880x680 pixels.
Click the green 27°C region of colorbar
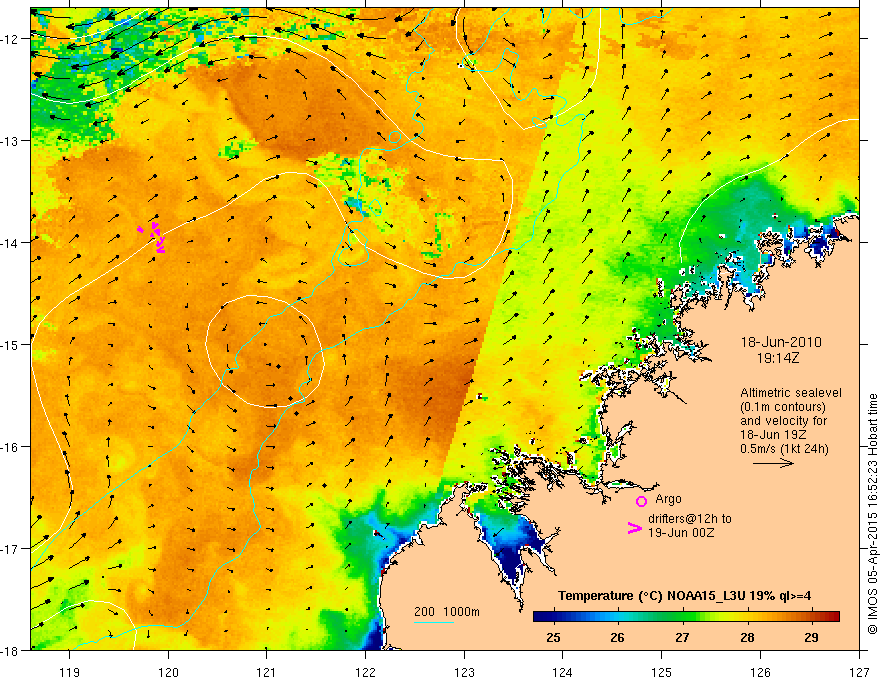pyautogui.click(x=682, y=617)
